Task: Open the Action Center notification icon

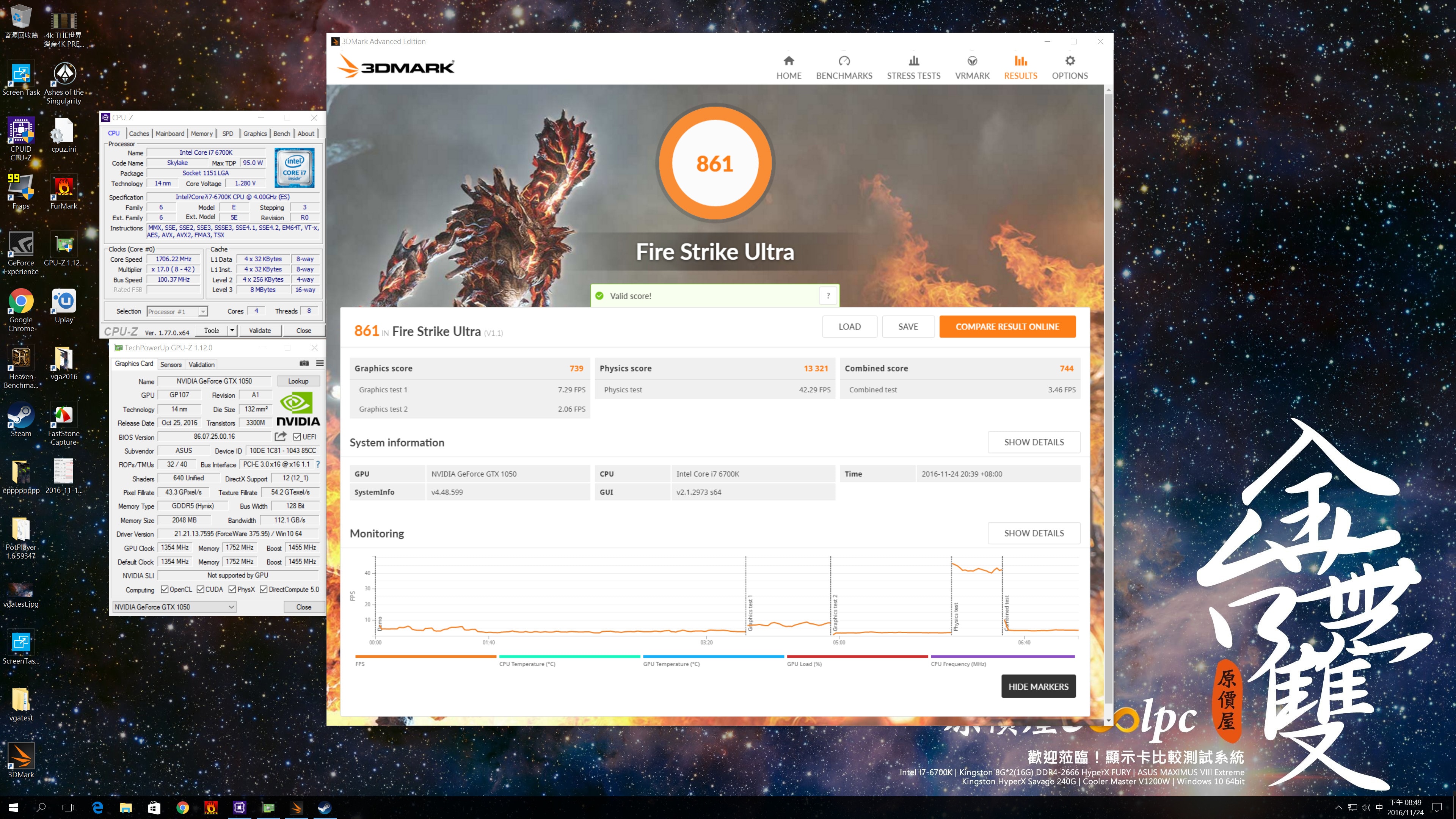Action: tap(1437, 808)
